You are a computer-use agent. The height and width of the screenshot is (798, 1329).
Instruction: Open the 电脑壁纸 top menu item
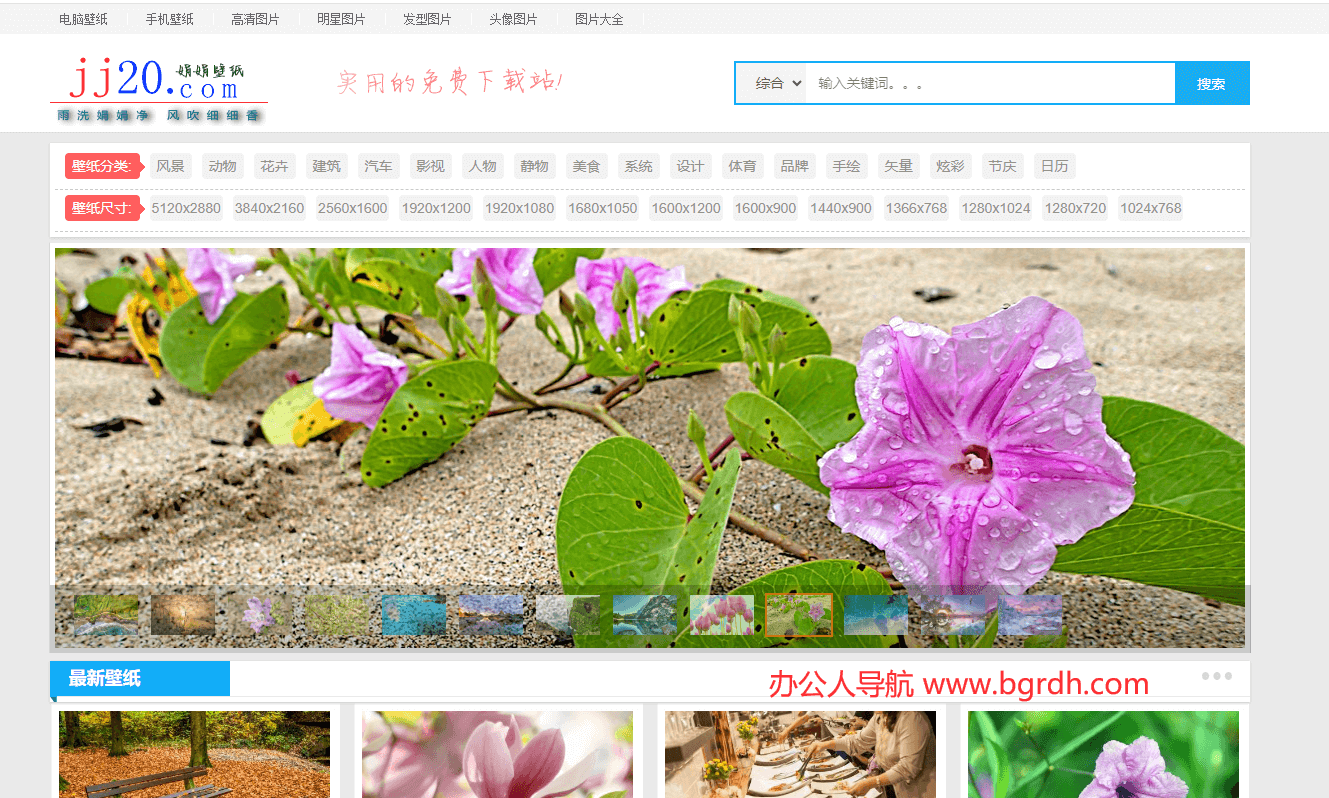(83, 19)
